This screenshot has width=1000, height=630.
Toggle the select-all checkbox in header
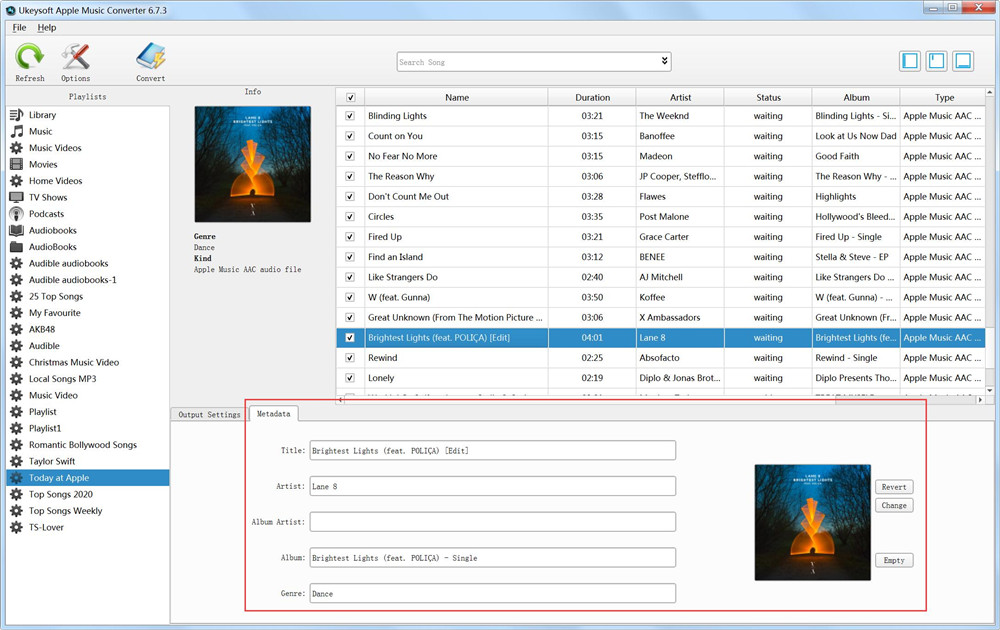tap(350, 98)
